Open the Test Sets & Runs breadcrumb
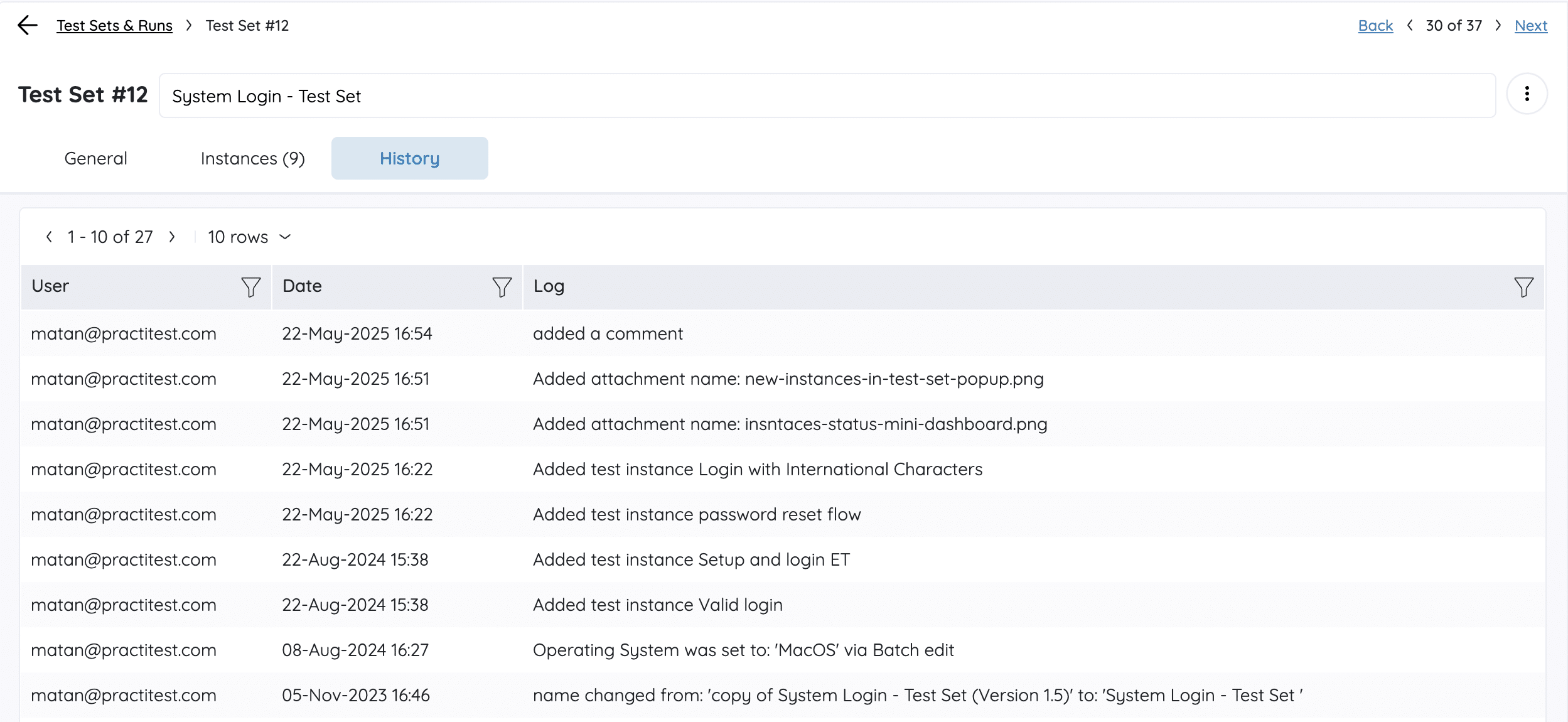Image resolution: width=1568 pixels, height=722 pixels. (x=114, y=26)
